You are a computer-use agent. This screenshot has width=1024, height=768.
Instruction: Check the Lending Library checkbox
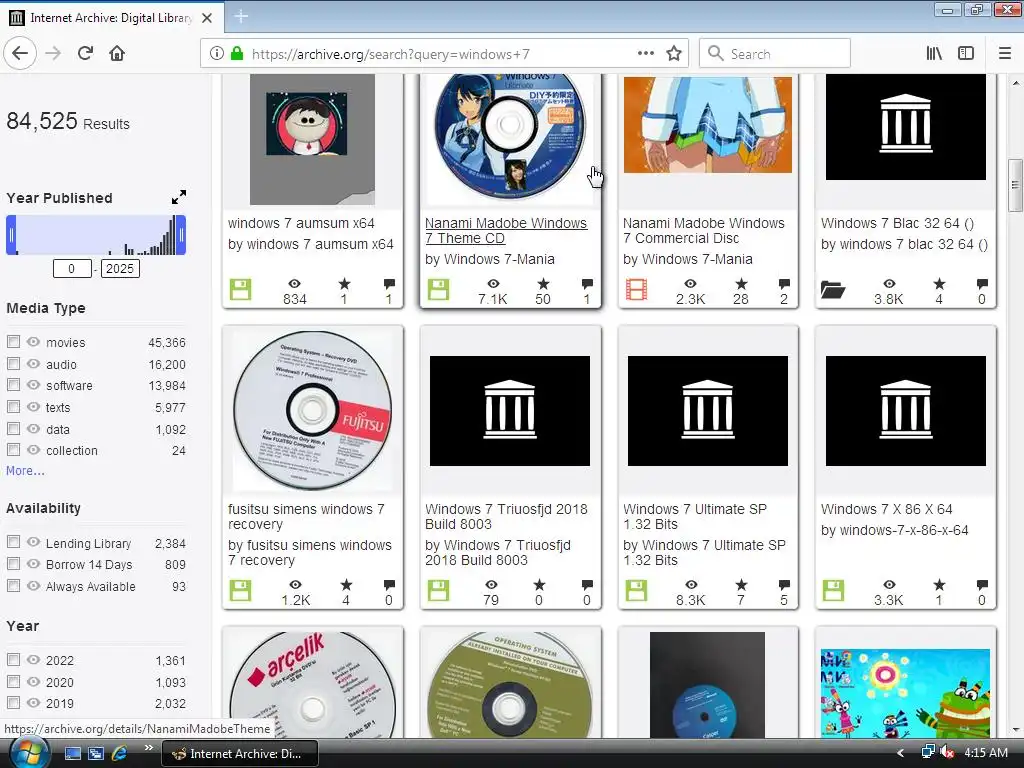(x=13, y=542)
